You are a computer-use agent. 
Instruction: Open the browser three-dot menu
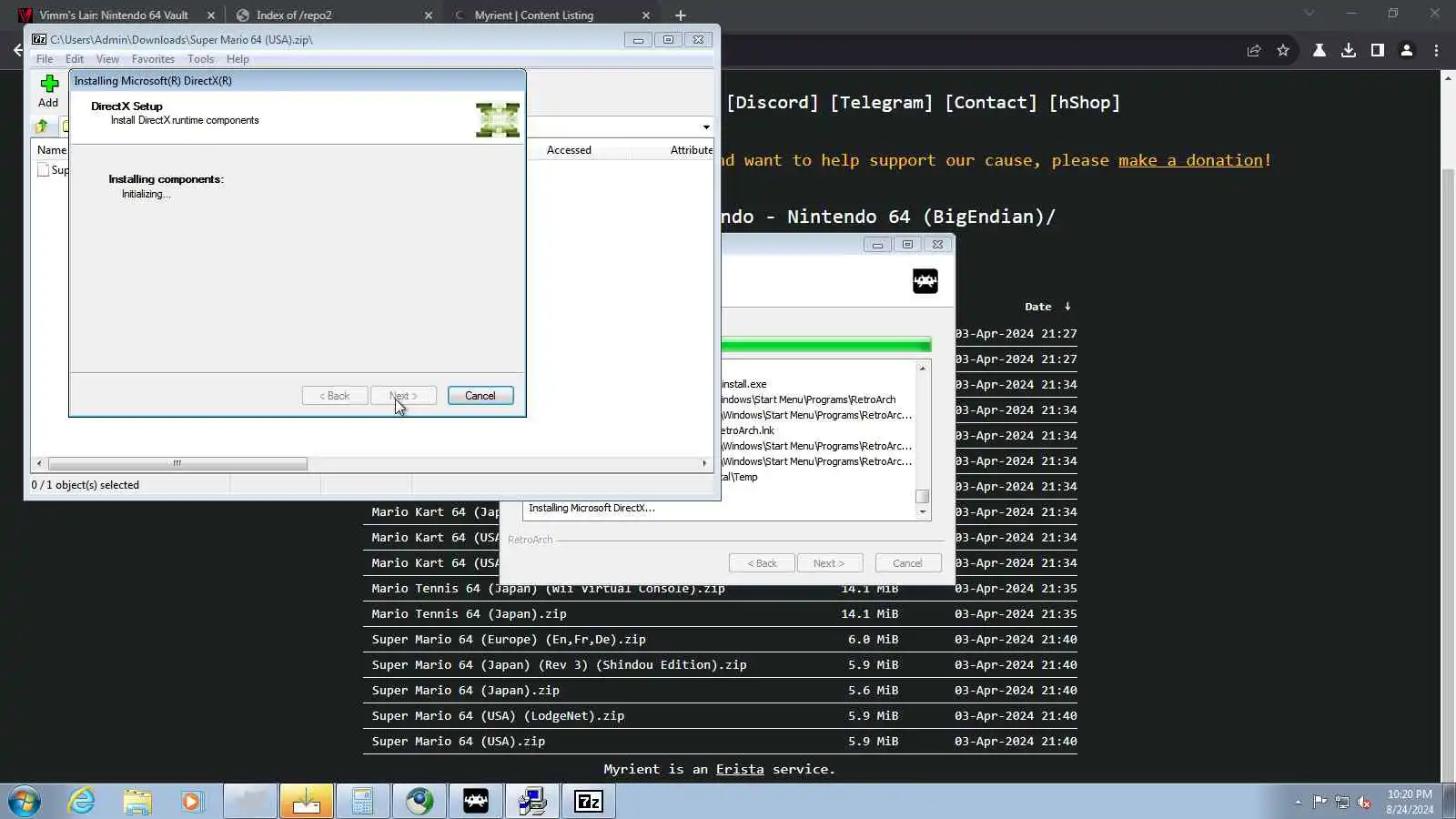coord(1437,51)
